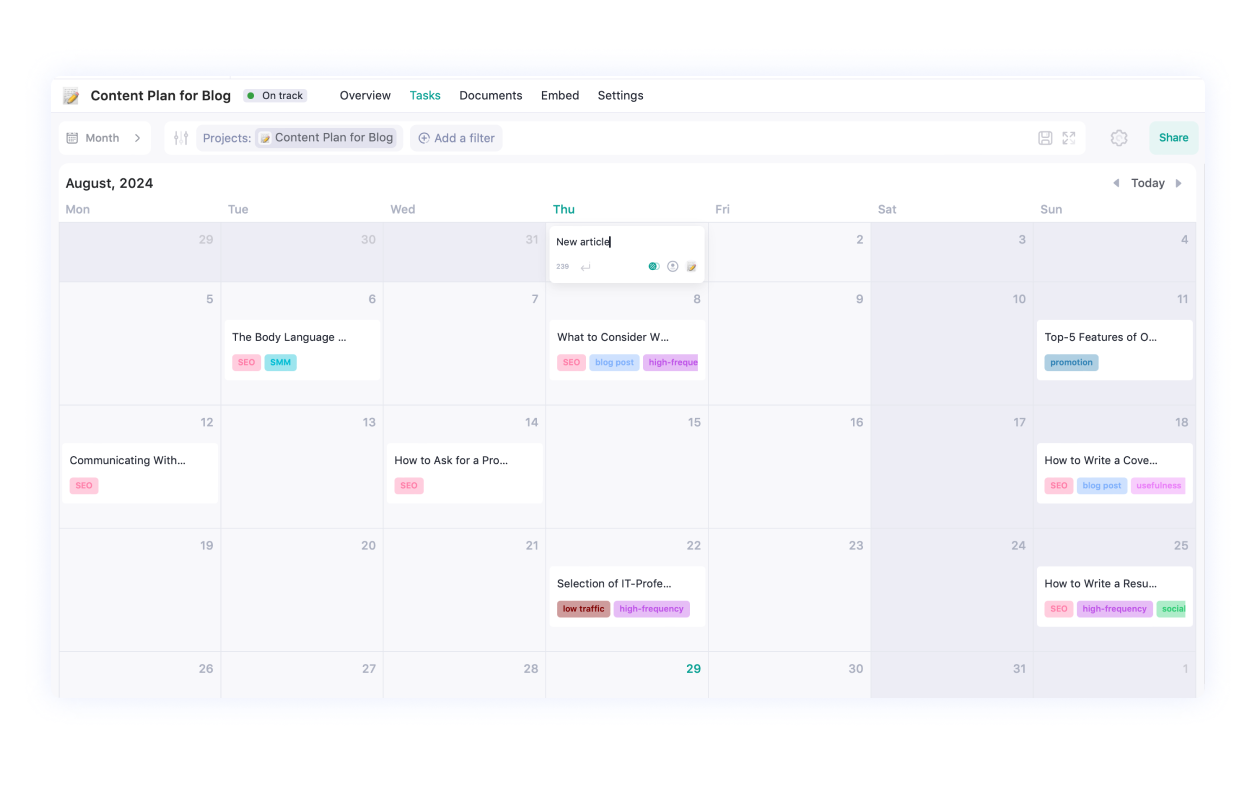Open the assignee avatar icon on New article
1256x800 pixels.
coord(672,266)
